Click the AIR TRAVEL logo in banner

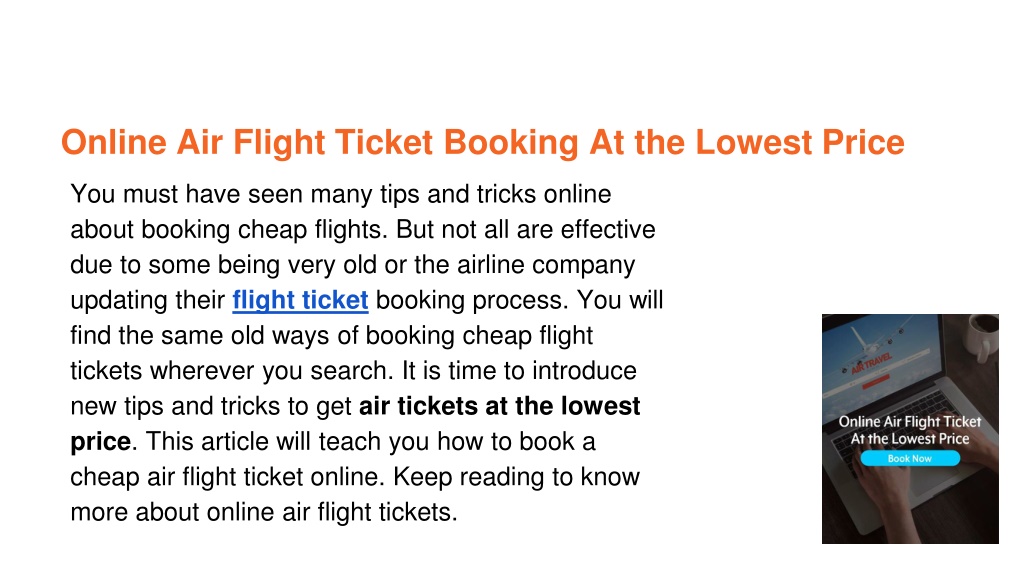coord(872,364)
